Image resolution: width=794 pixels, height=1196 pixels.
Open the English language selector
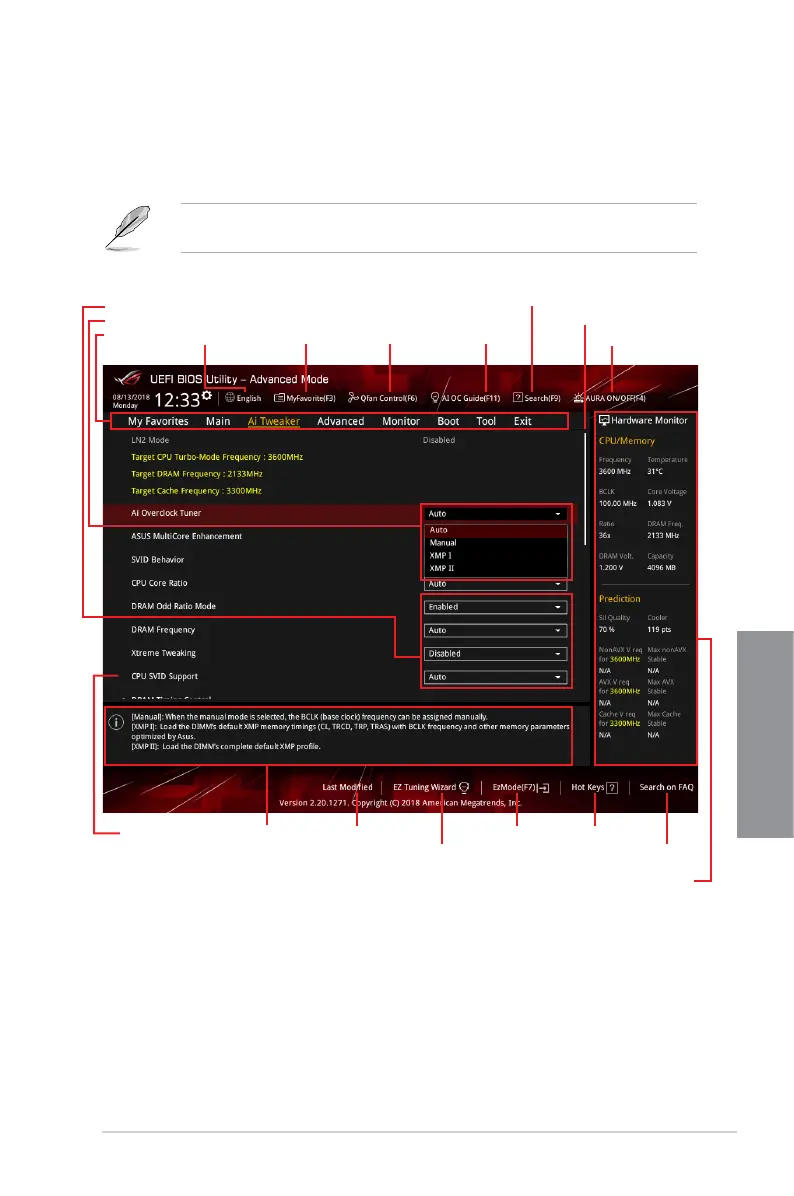coord(243,398)
